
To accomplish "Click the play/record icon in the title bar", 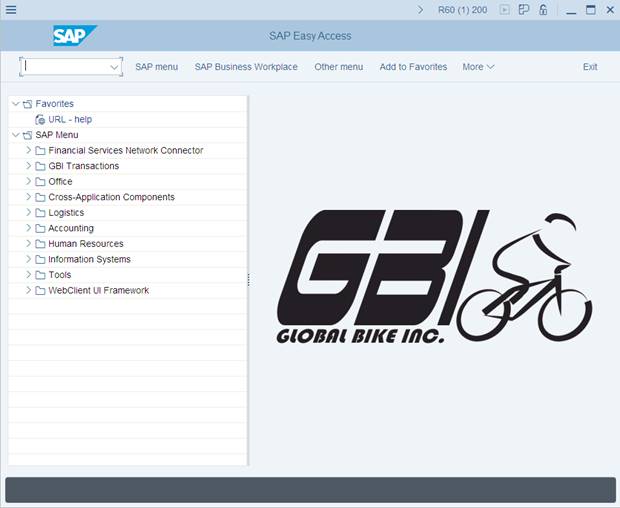I will [505, 10].
